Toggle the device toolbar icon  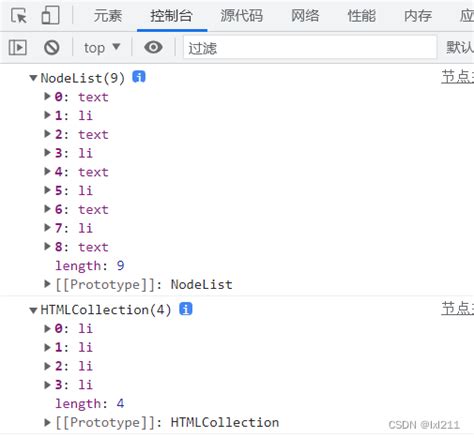(50, 15)
